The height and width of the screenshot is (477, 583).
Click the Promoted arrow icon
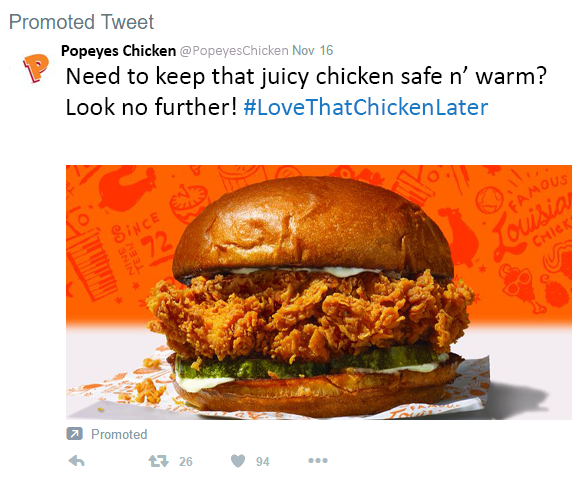74,434
